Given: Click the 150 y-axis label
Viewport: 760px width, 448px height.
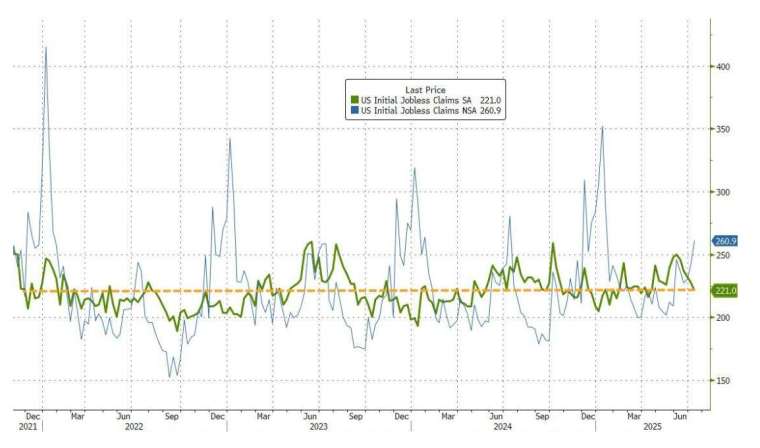Looking at the screenshot, I should pos(723,381).
